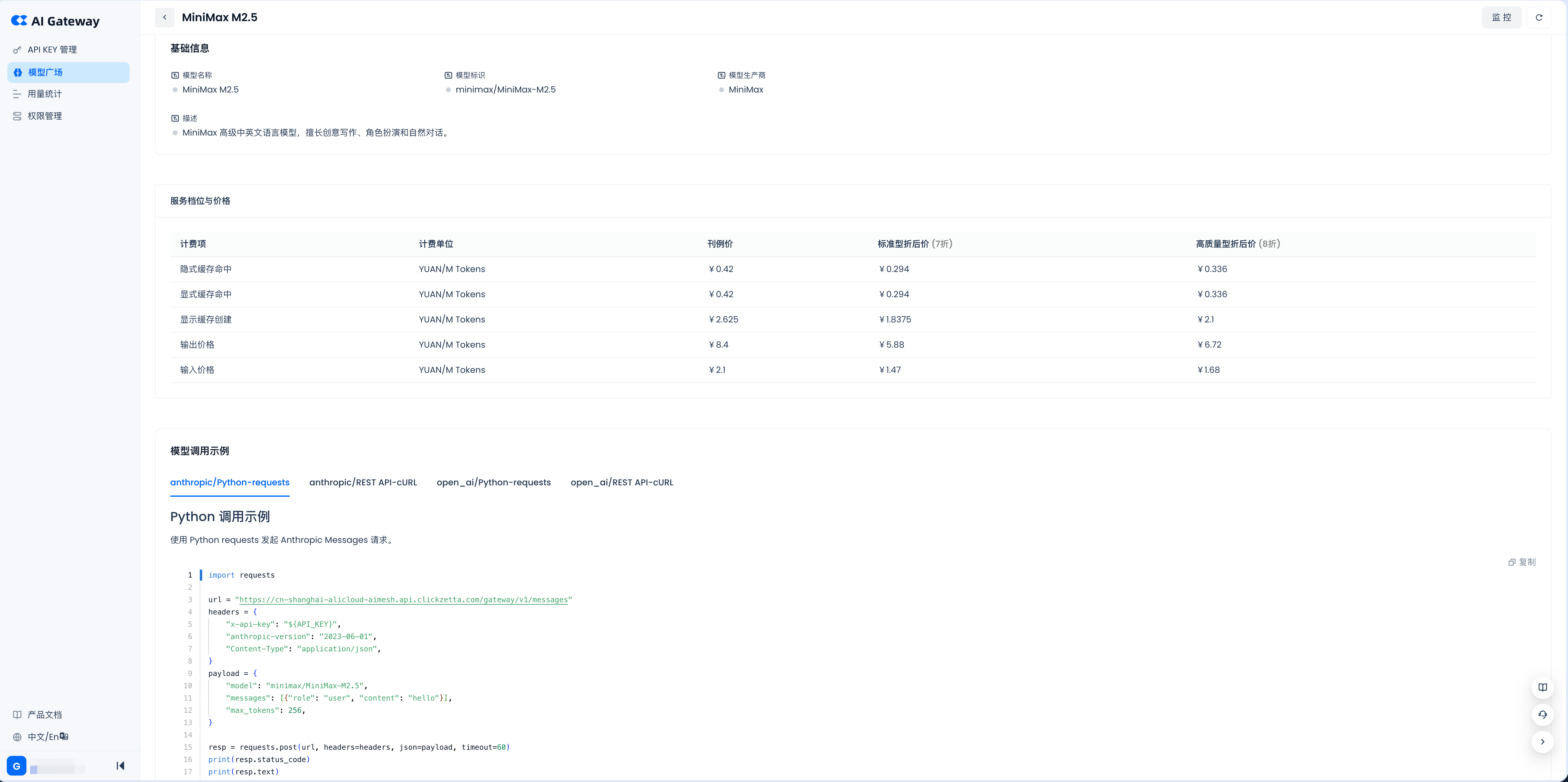Open the floating headset support icon

point(1542,715)
